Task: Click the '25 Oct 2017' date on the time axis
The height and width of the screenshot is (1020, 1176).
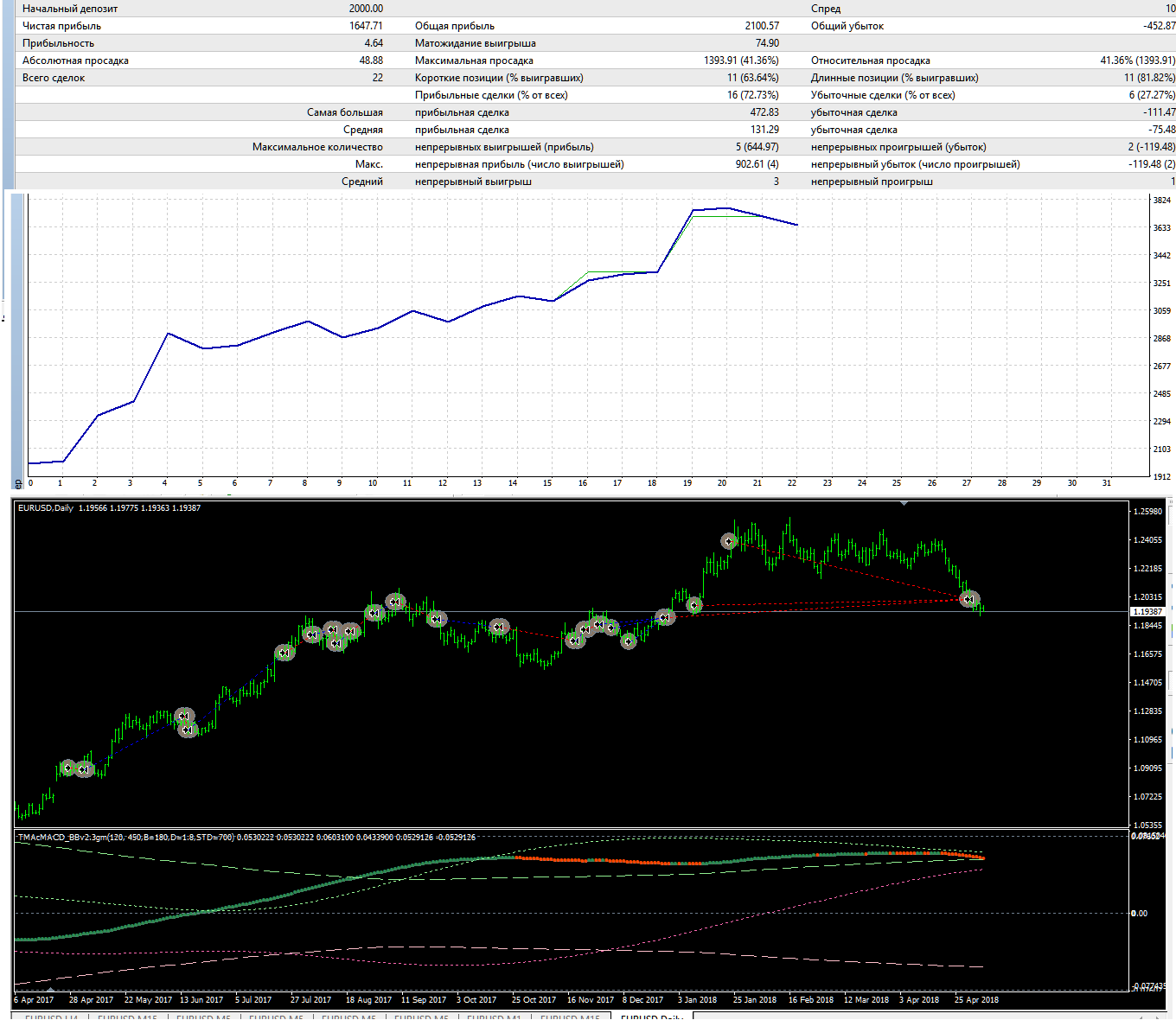Action: click(534, 999)
